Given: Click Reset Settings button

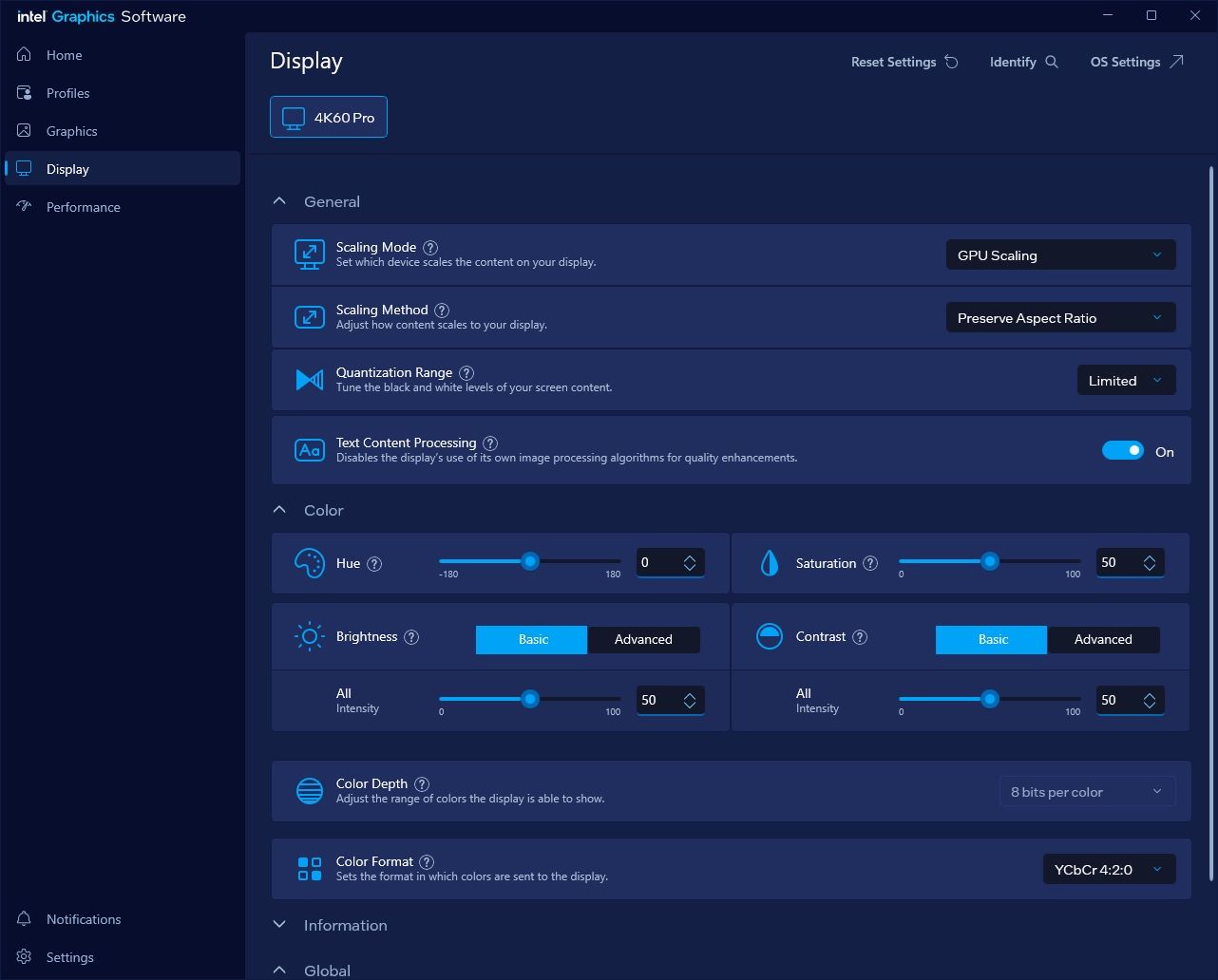Looking at the screenshot, I should click(x=904, y=62).
